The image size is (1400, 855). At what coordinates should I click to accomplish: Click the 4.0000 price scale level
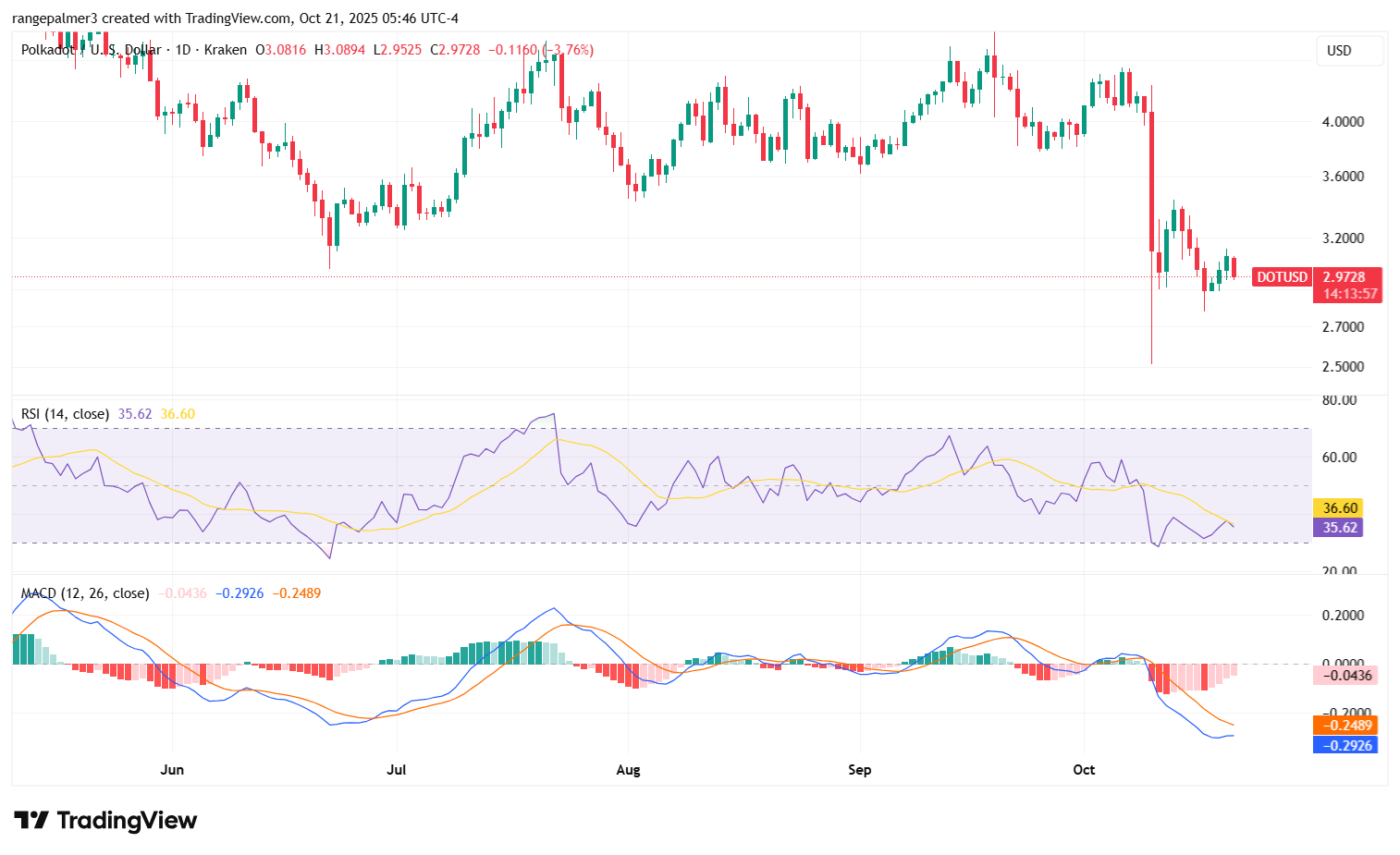[x=1343, y=122]
